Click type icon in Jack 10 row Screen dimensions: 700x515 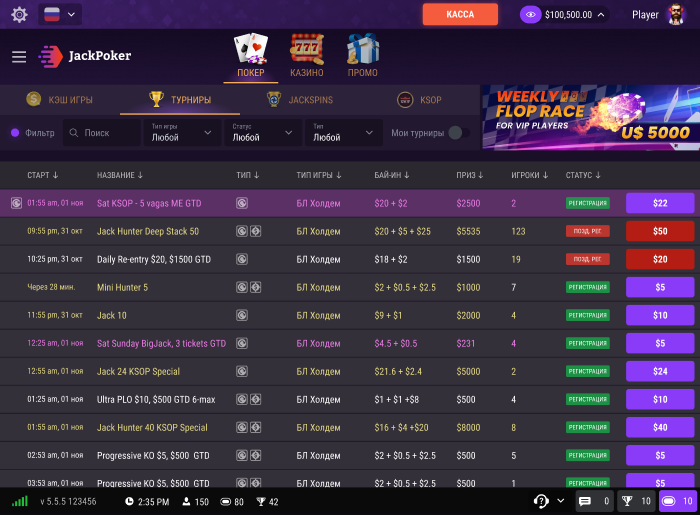click(x=242, y=316)
